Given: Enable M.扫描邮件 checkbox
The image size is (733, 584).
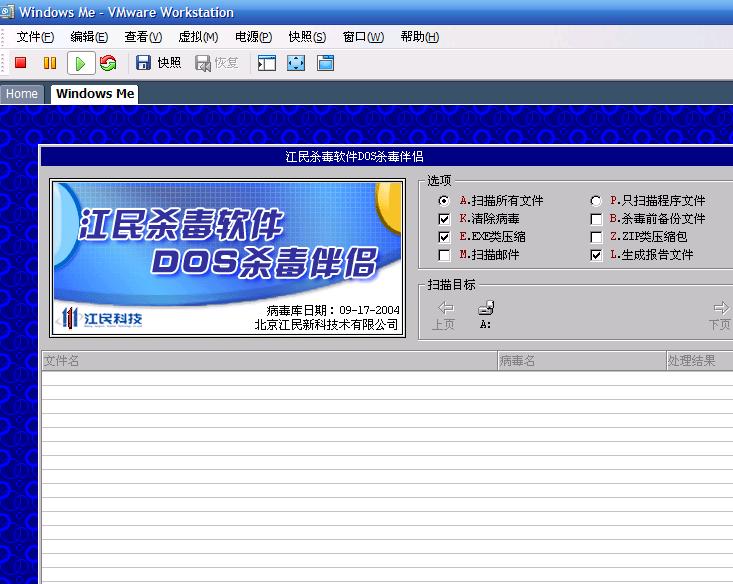Looking at the screenshot, I should coord(444,255).
